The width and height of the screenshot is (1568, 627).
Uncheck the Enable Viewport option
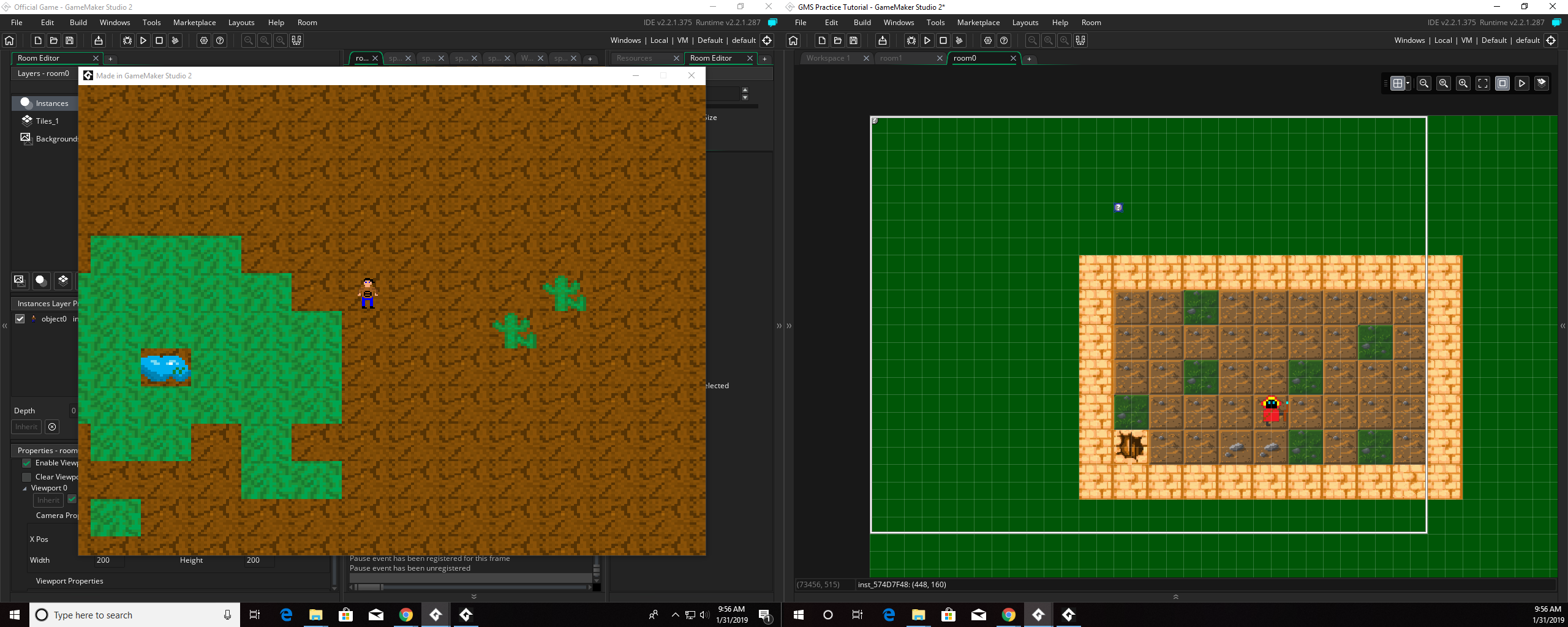27,463
